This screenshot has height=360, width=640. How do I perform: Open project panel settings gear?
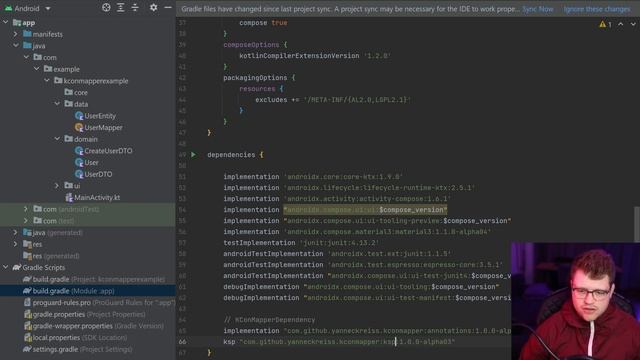[153, 7]
